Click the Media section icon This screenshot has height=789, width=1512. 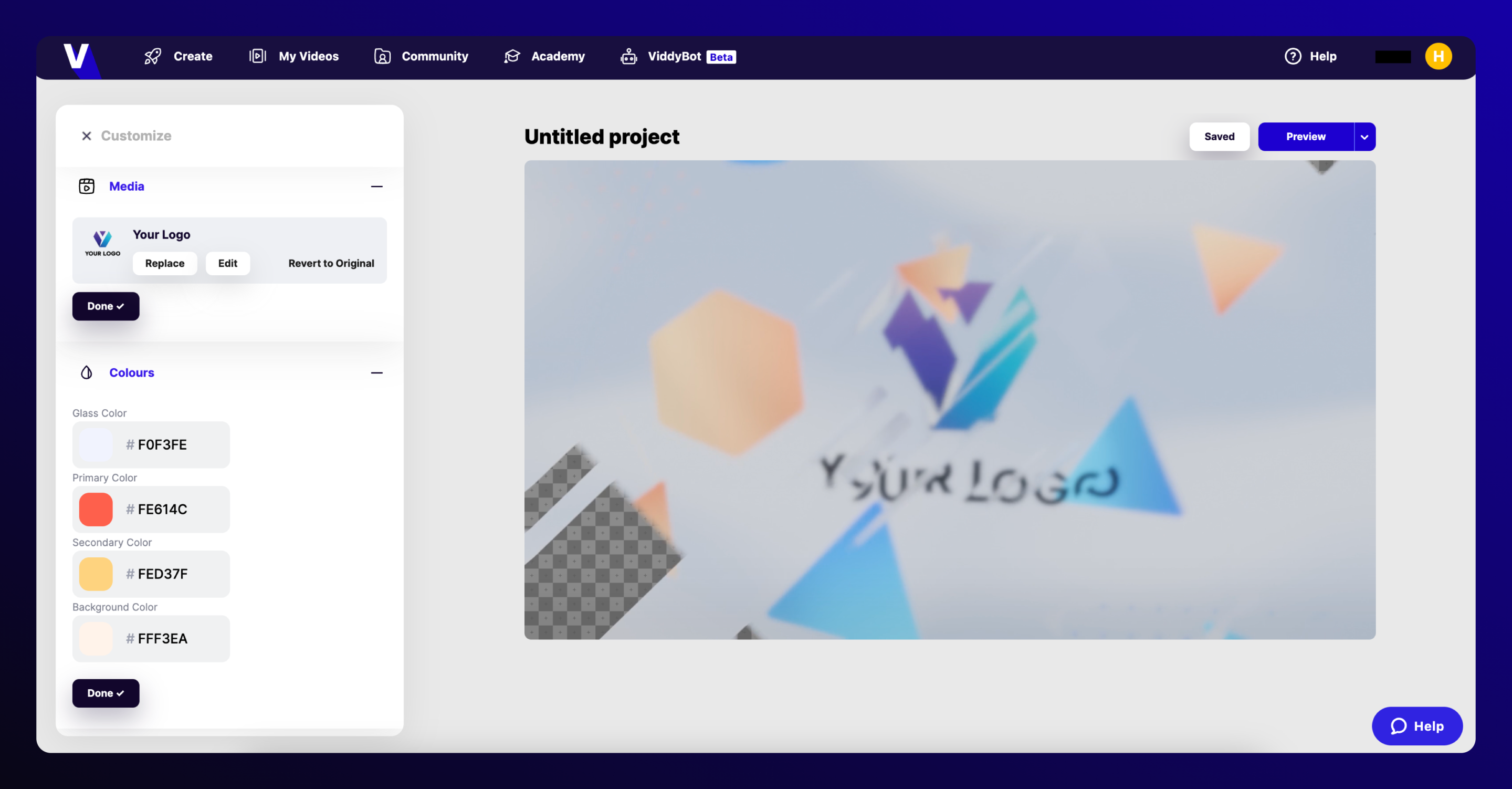click(x=86, y=186)
